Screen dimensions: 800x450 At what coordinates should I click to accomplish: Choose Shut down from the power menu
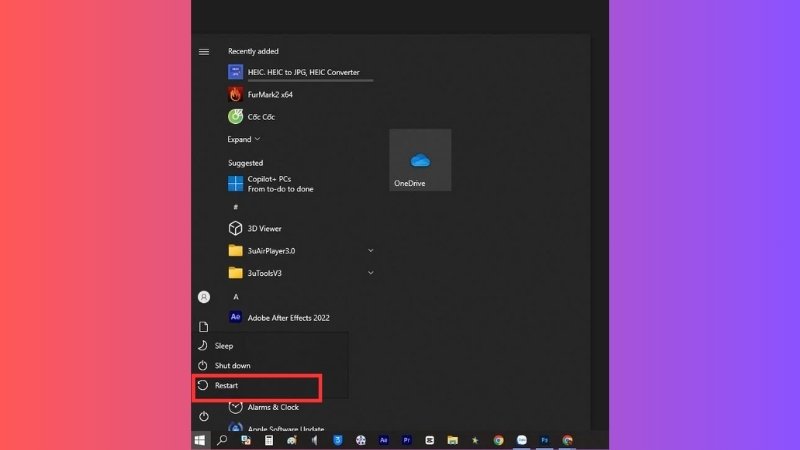[271, 365]
